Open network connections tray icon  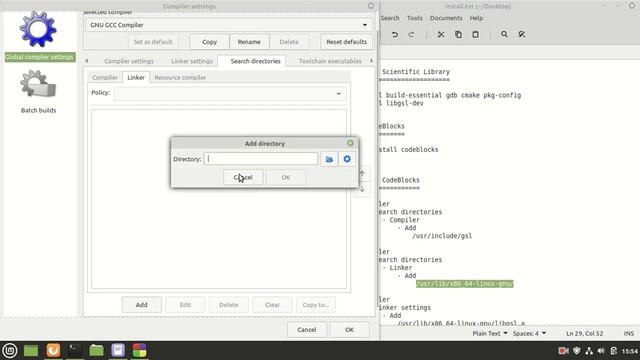coord(589,351)
